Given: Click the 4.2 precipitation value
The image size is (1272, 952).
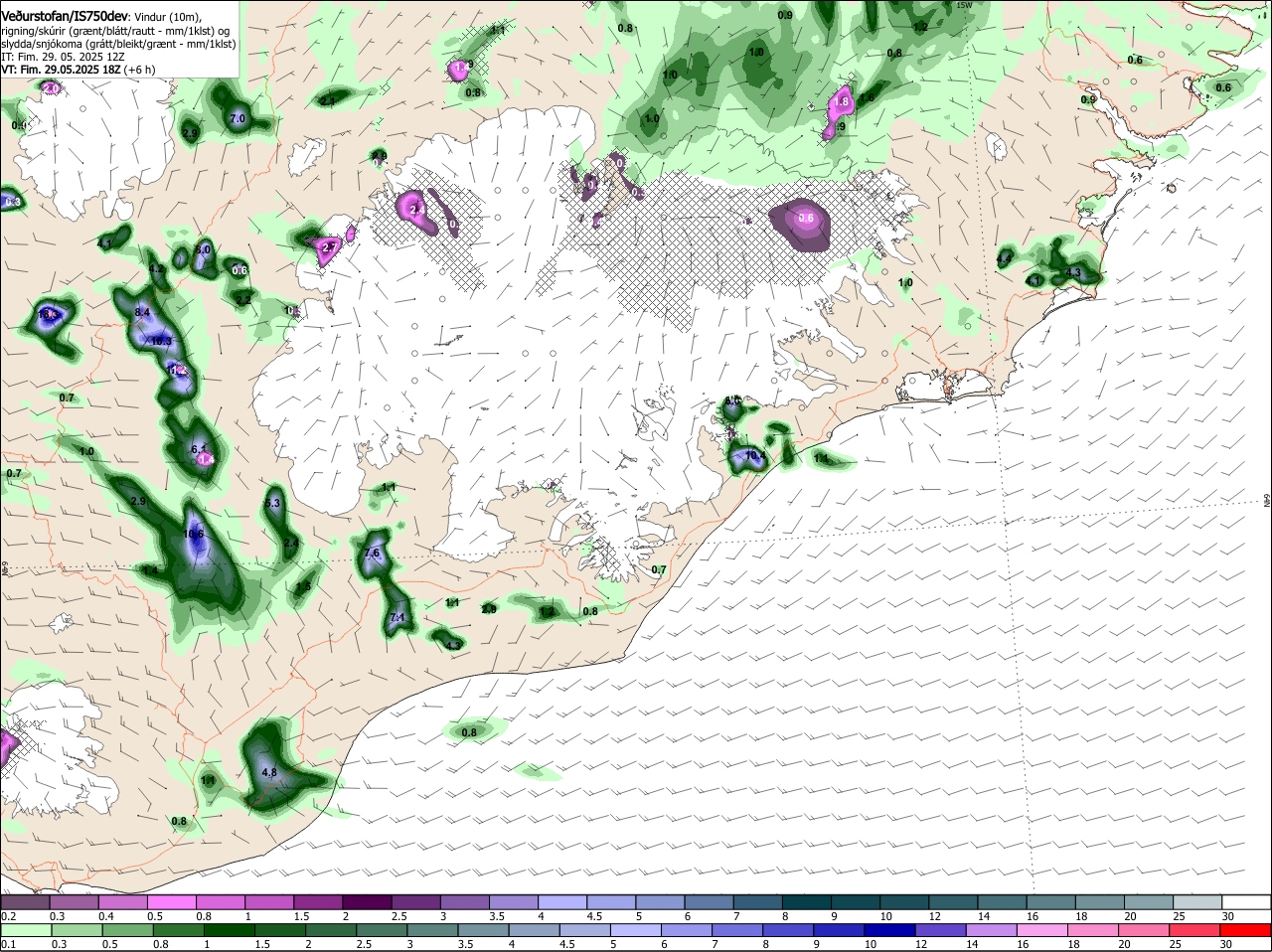Looking at the screenshot, I should pos(156,268).
